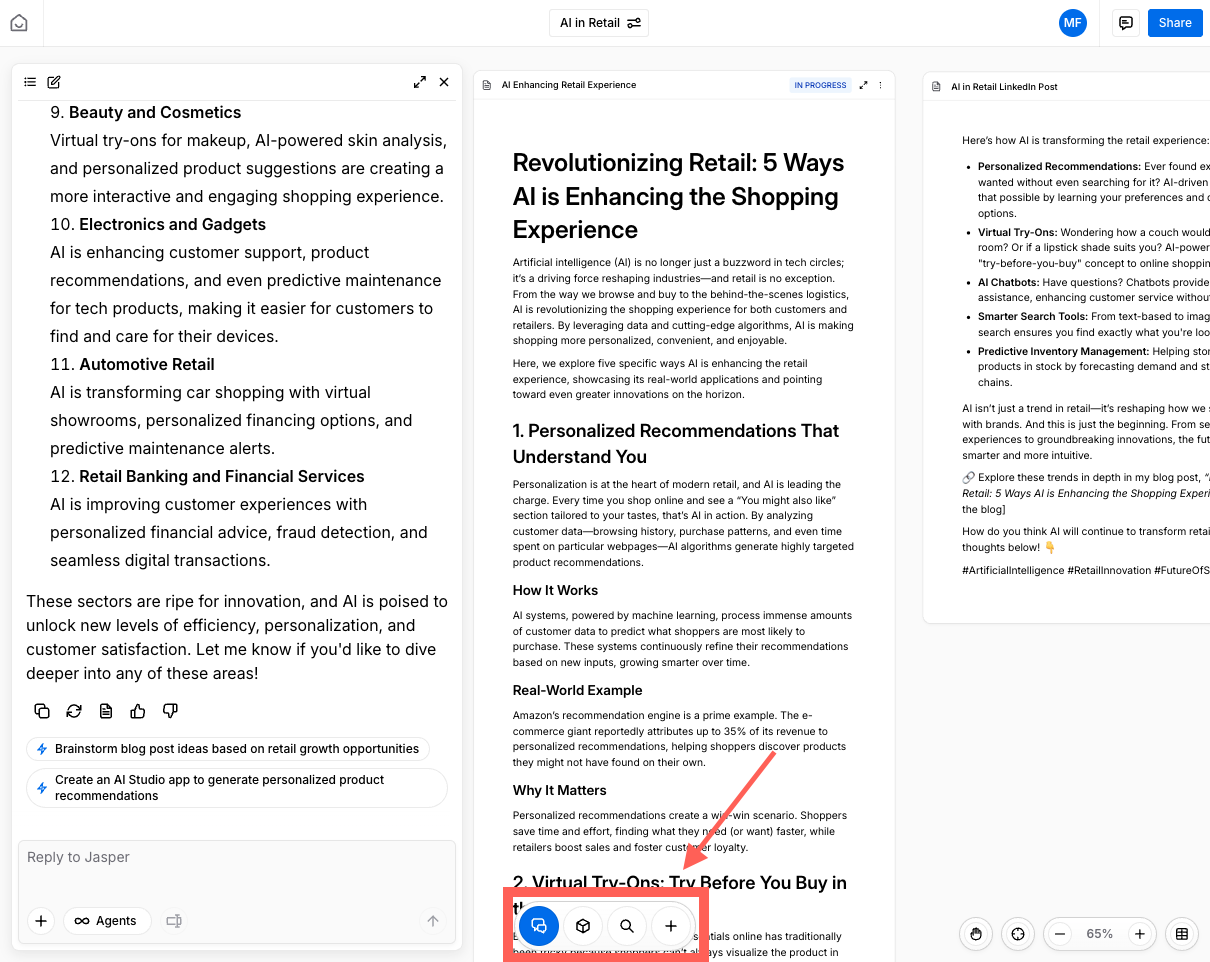The image size is (1210, 962).
Task: Toggle the blue chat button in the canvas toolbar
Action: [539, 926]
